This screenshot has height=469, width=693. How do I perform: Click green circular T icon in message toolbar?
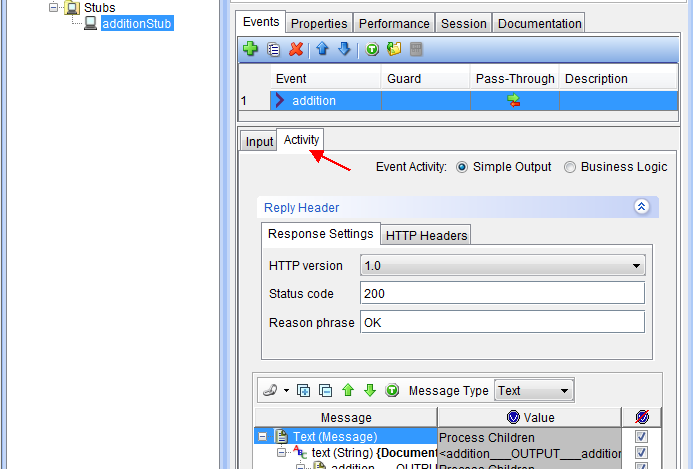point(392,390)
